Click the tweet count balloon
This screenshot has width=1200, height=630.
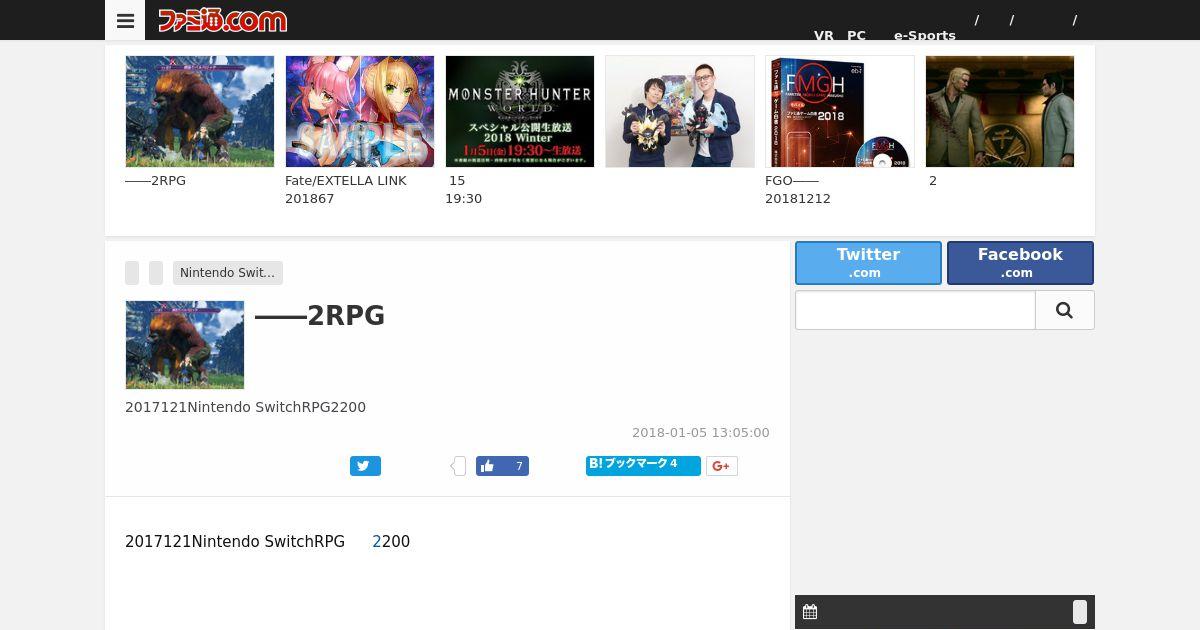pyautogui.click(x=458, y=466)
